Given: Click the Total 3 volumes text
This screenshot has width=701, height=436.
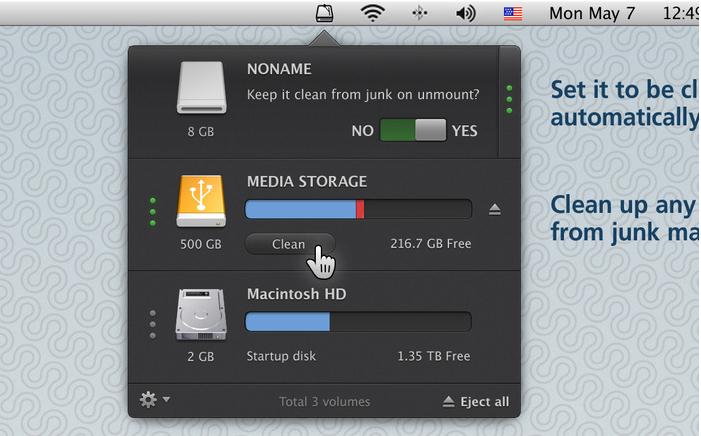Looking at the screenshot, I should (x=325, y=402).
